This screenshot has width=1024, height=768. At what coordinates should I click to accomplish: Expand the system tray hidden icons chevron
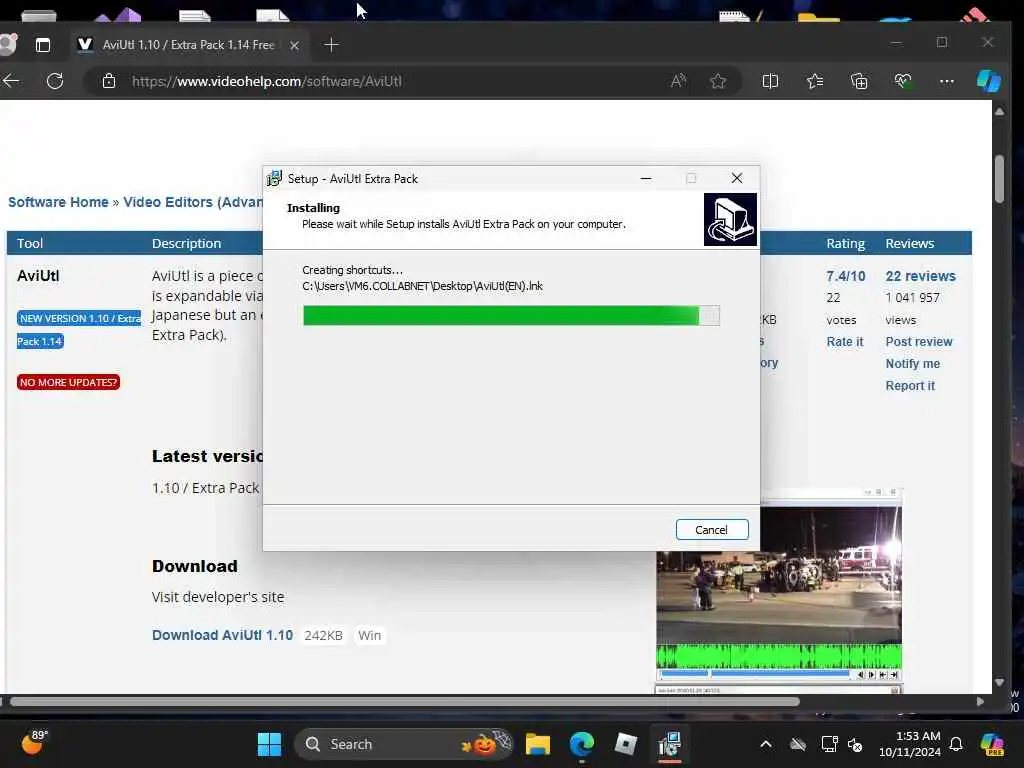tap(765, 744)
